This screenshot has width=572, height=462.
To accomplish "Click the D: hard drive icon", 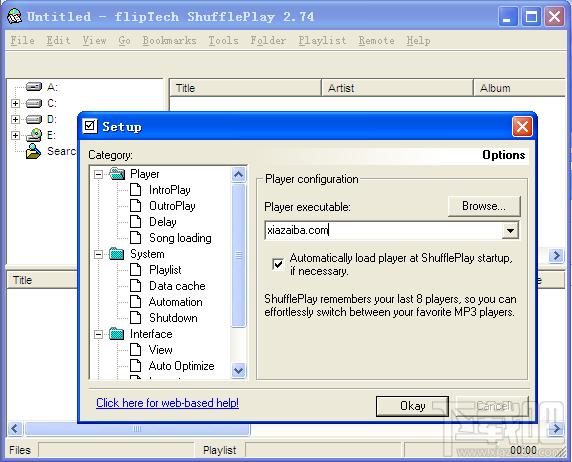I will [x=34, y=119].
